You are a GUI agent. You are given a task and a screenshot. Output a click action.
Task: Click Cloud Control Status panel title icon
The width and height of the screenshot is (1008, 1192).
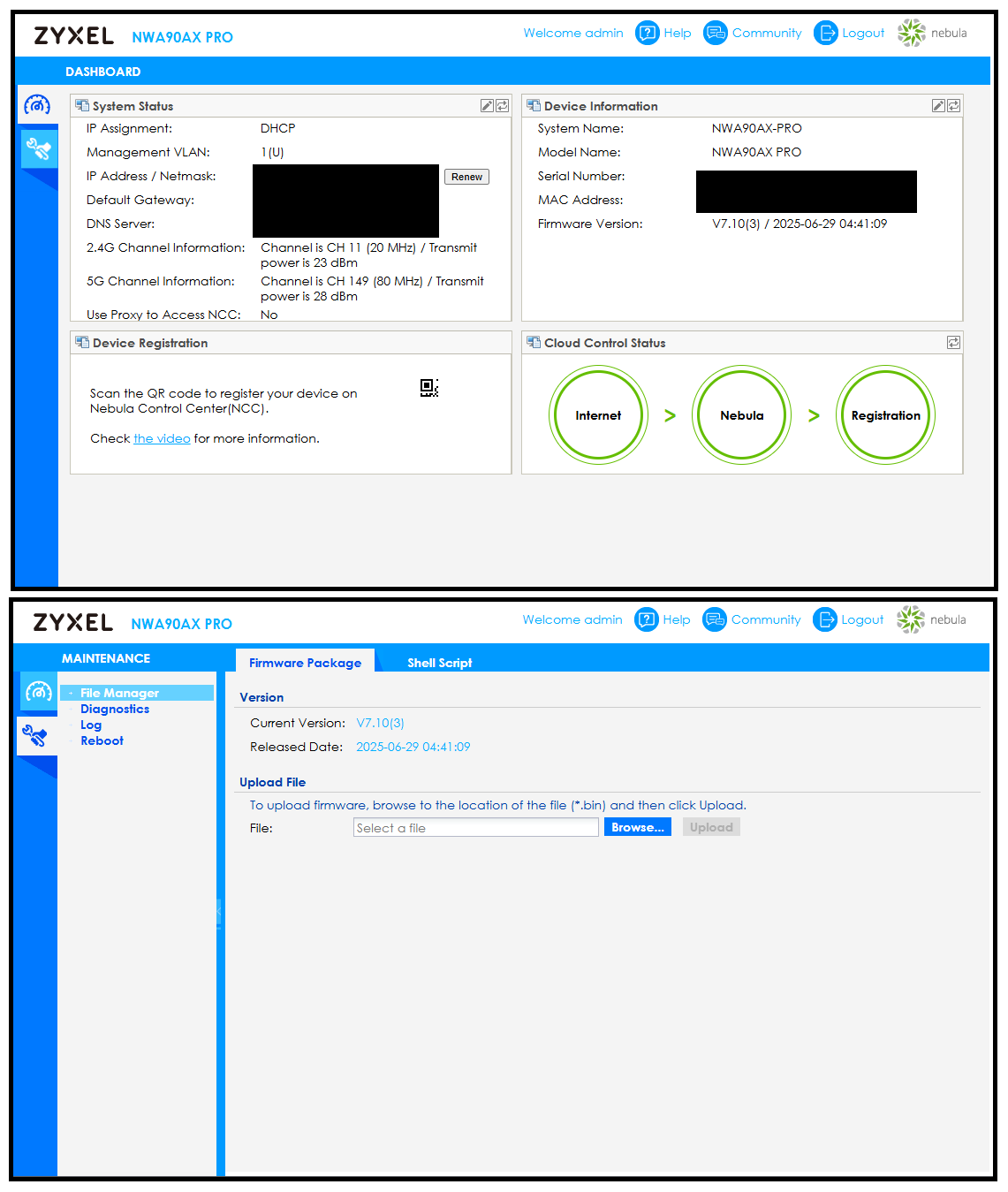click(534, 342)
